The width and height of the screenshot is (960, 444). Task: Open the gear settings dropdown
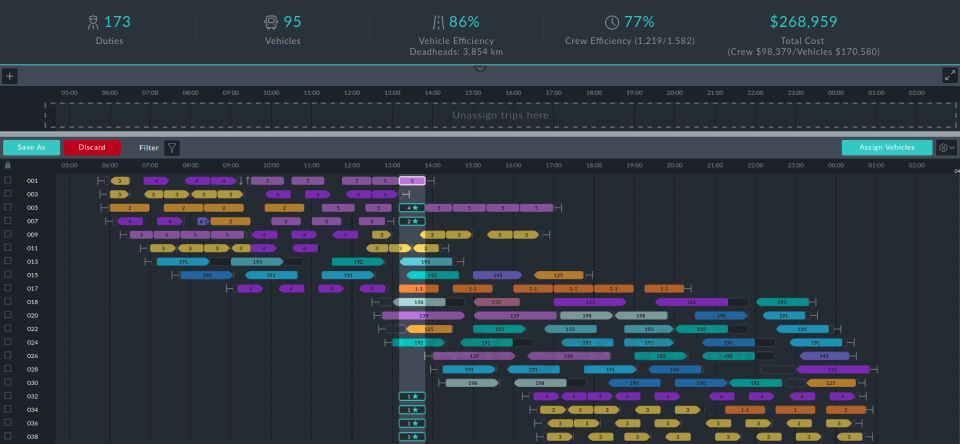click(945, 148)
